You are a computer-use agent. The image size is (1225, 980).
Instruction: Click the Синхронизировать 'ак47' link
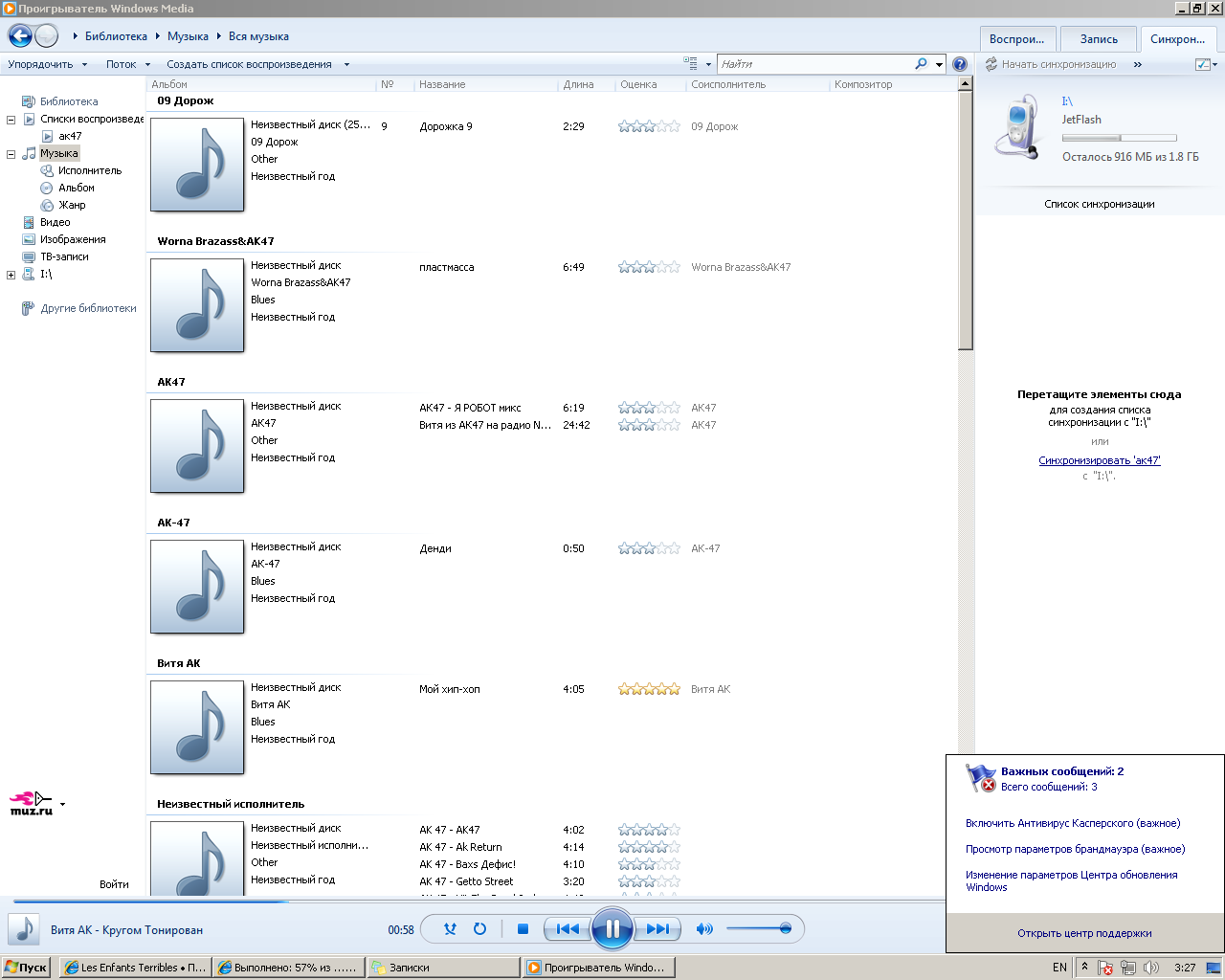point(1099,460)
